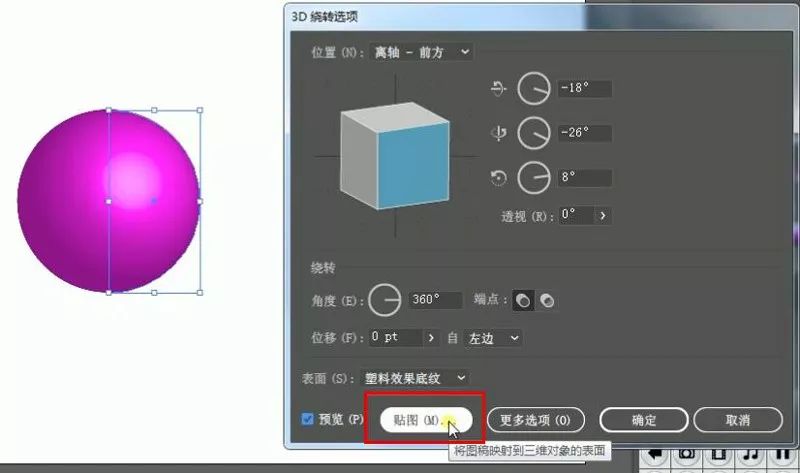Toggle the 预览 preview checkbox

point(308,419)
